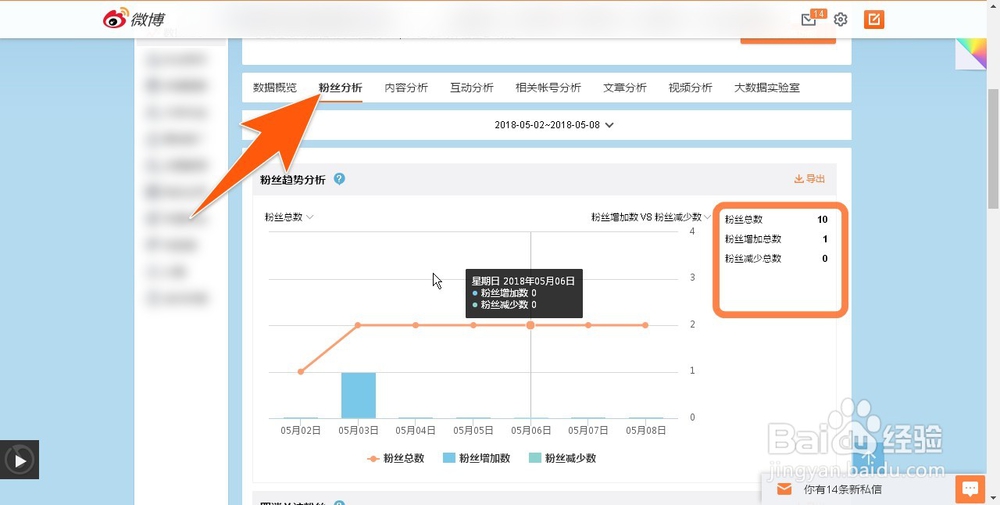Click the 05月08日 data point on line
Screen dimensions: 1000x505
point(645,325)
